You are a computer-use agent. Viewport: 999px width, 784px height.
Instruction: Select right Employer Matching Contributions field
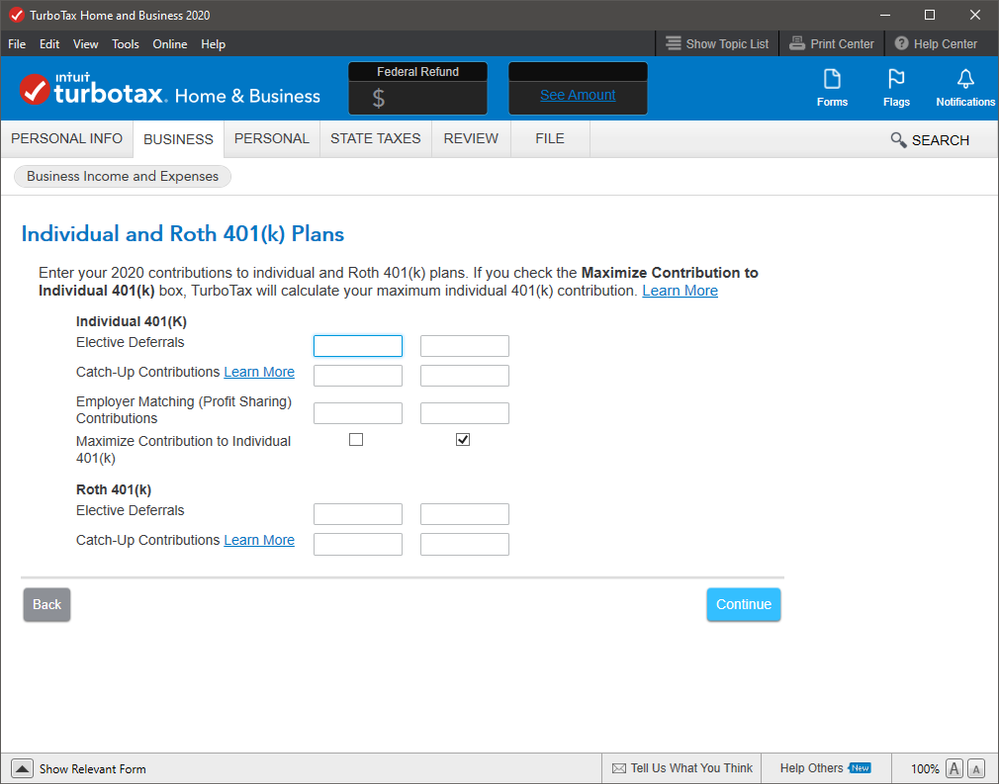[464, 413]
